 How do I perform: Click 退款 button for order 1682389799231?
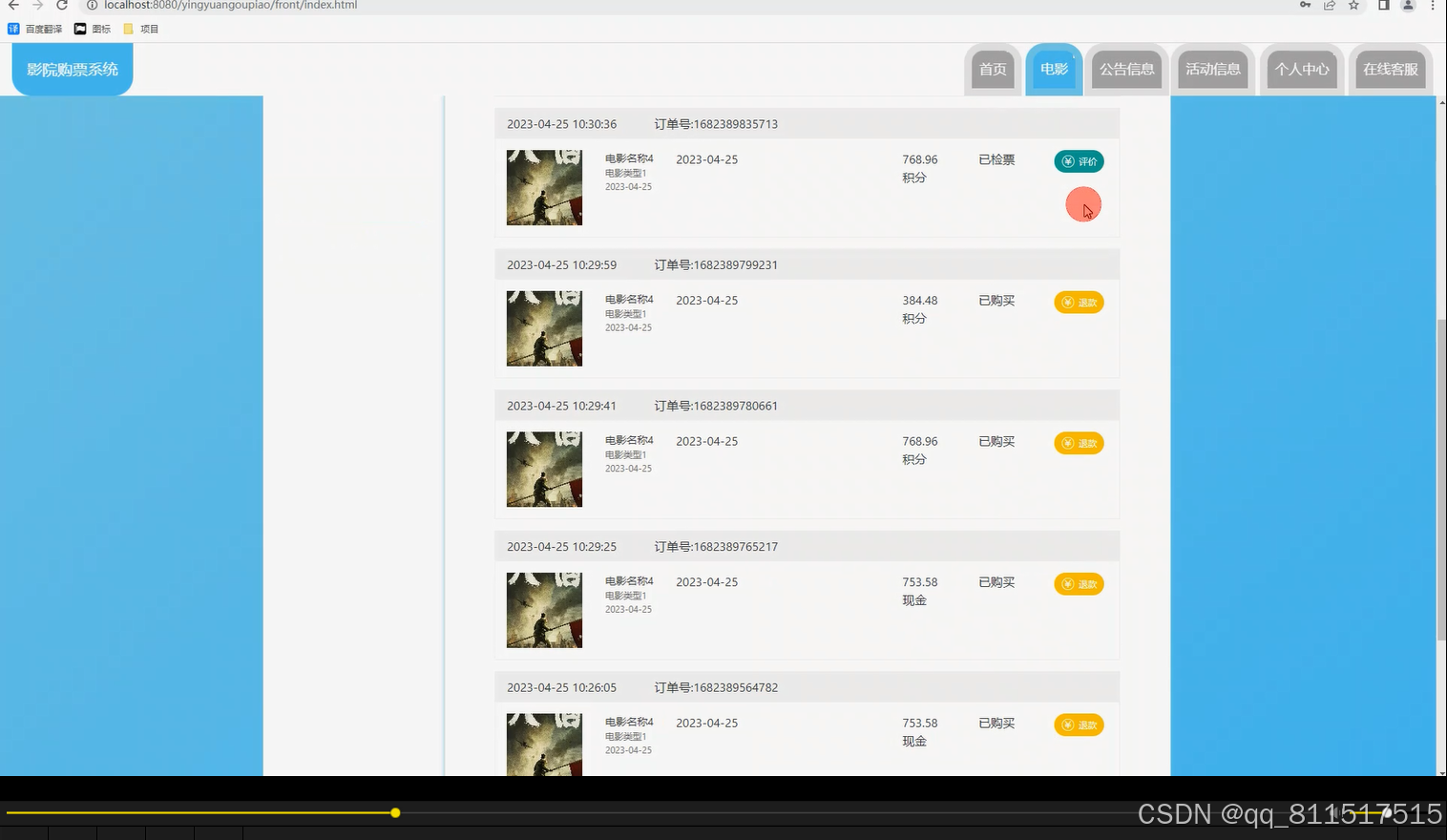point(1079,303)
